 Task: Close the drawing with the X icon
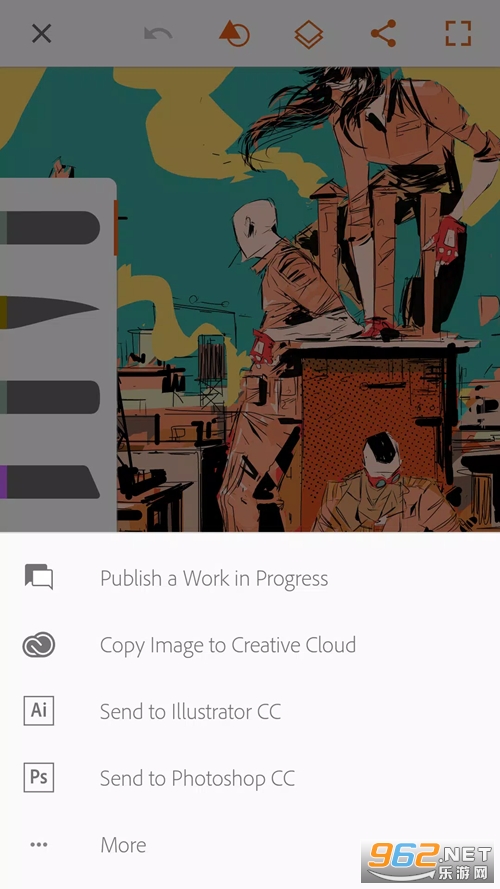pyautogui.click(x=41, y=33)
